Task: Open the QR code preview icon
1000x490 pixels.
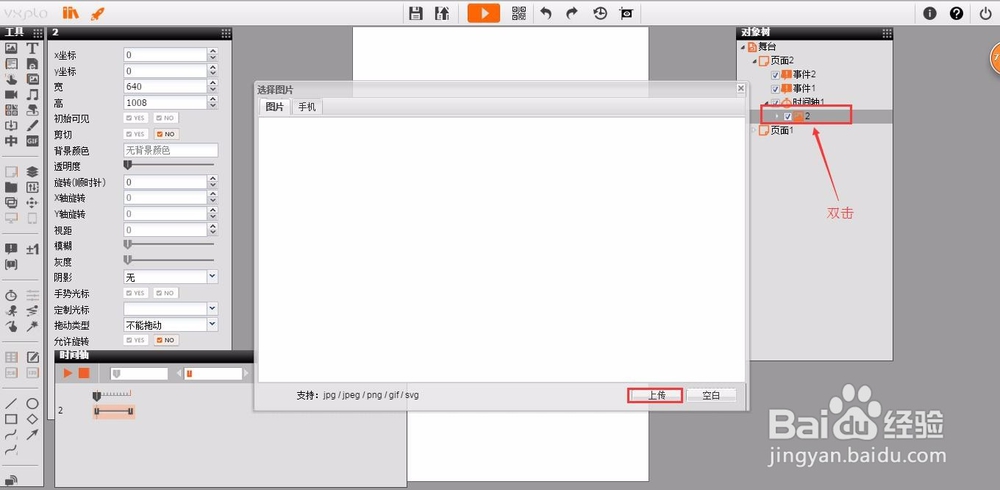Action: point(519,13)
